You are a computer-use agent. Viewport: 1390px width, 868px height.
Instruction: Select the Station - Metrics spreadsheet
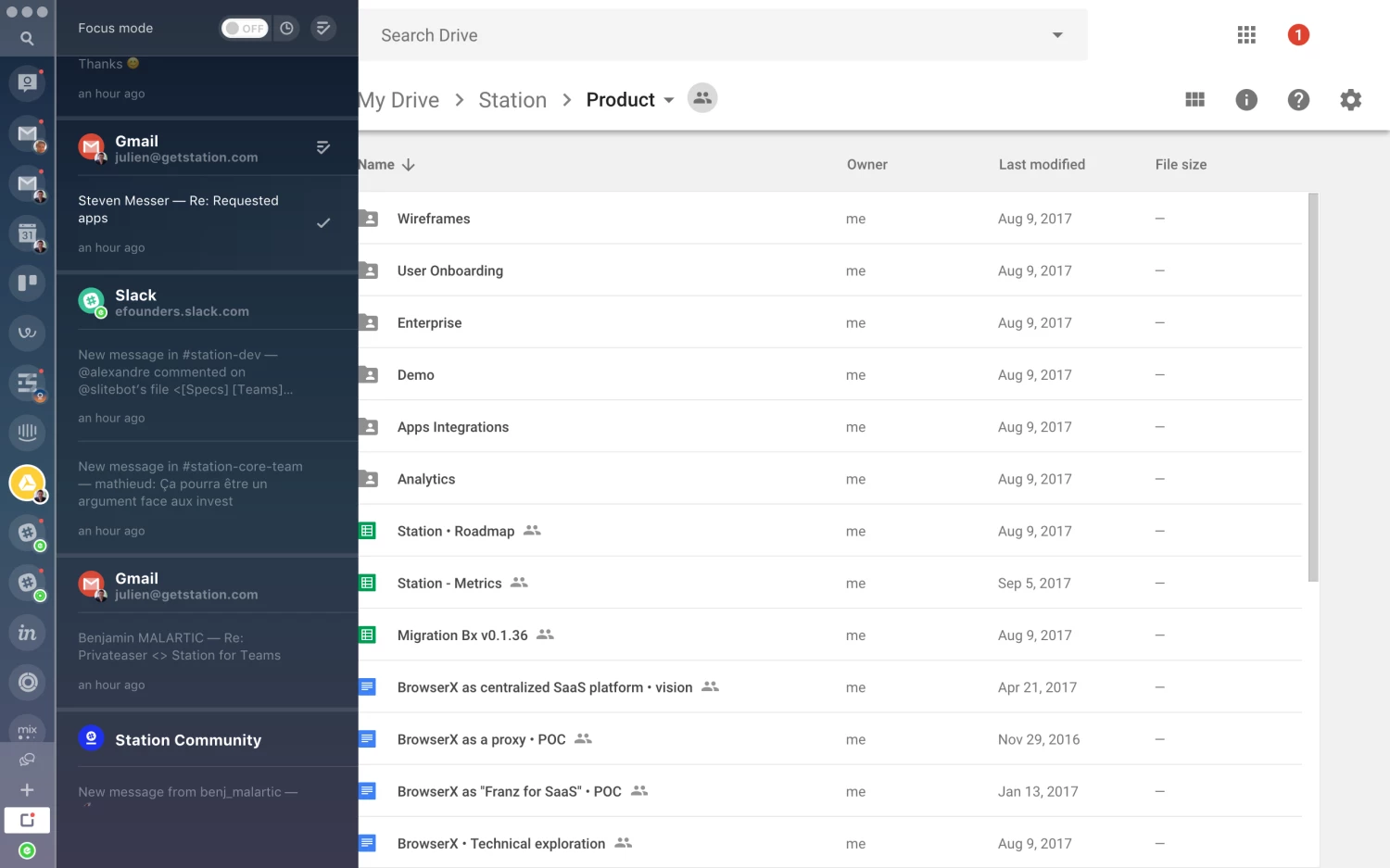click(830, 583)
